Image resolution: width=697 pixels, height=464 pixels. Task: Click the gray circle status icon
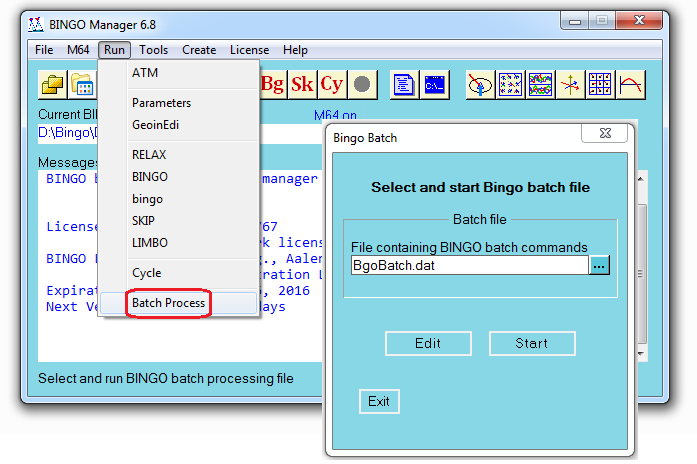362,84
